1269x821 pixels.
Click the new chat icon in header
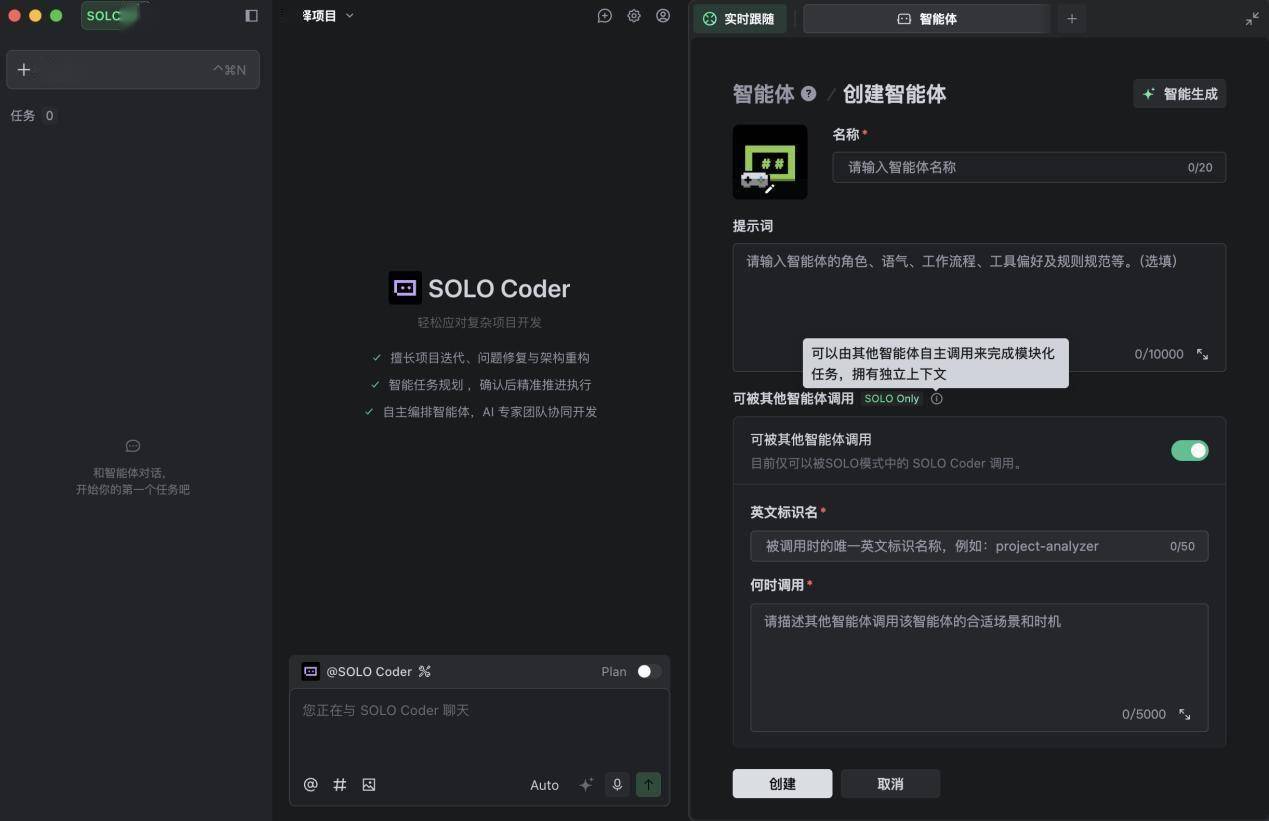(x=604, y=16)
